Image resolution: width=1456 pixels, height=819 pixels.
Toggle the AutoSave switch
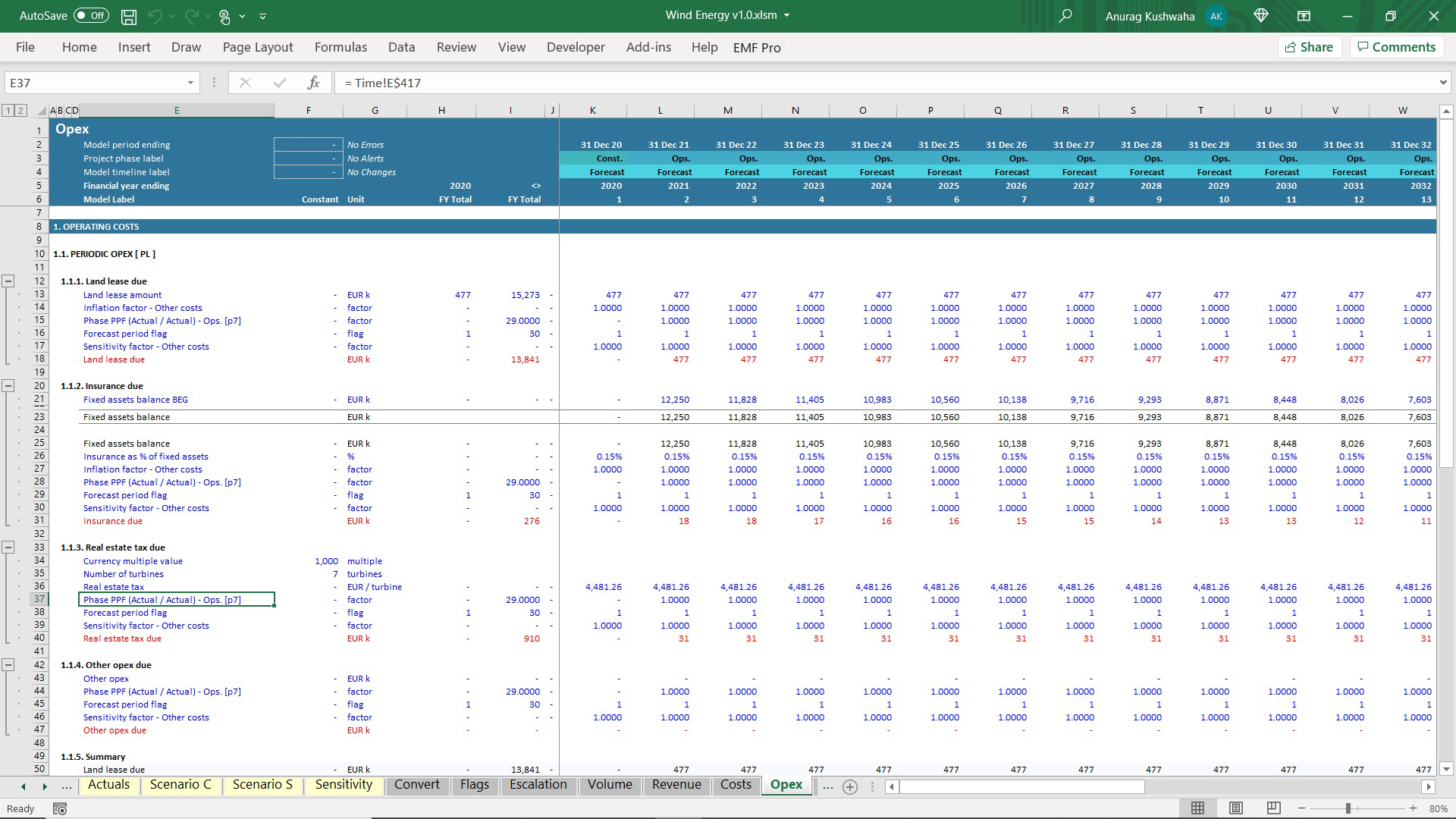91,16
